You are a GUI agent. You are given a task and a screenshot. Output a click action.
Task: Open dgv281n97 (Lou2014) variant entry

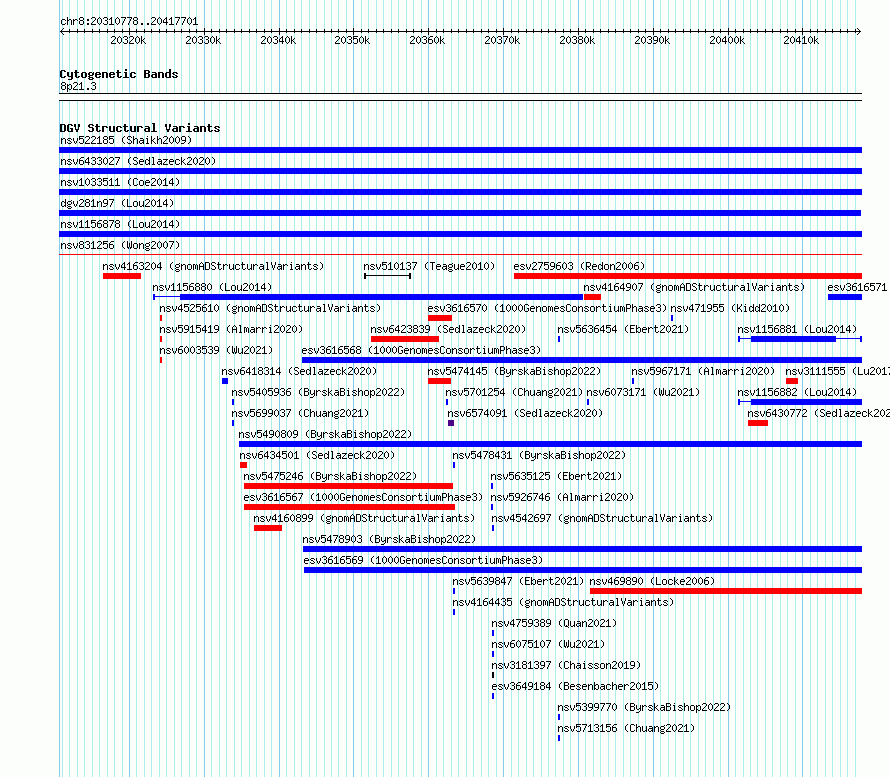coord(117,203)
